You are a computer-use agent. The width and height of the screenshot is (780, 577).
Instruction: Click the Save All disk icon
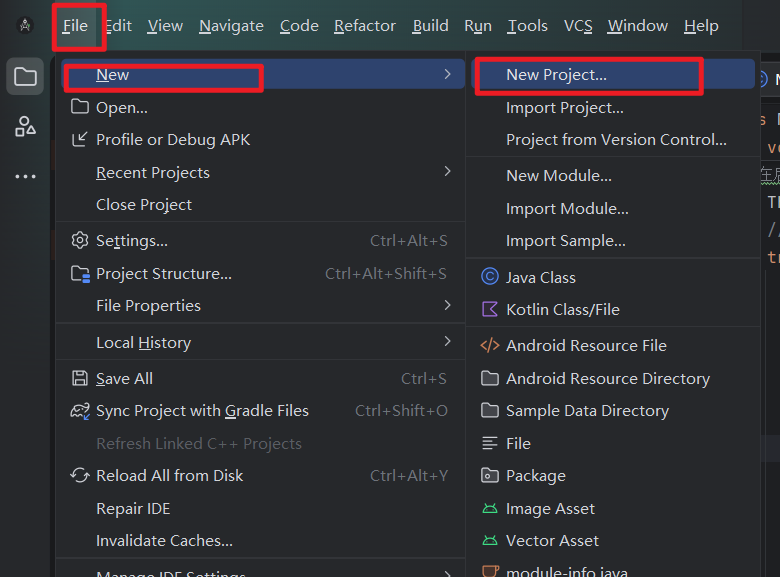tap(80, 379)
